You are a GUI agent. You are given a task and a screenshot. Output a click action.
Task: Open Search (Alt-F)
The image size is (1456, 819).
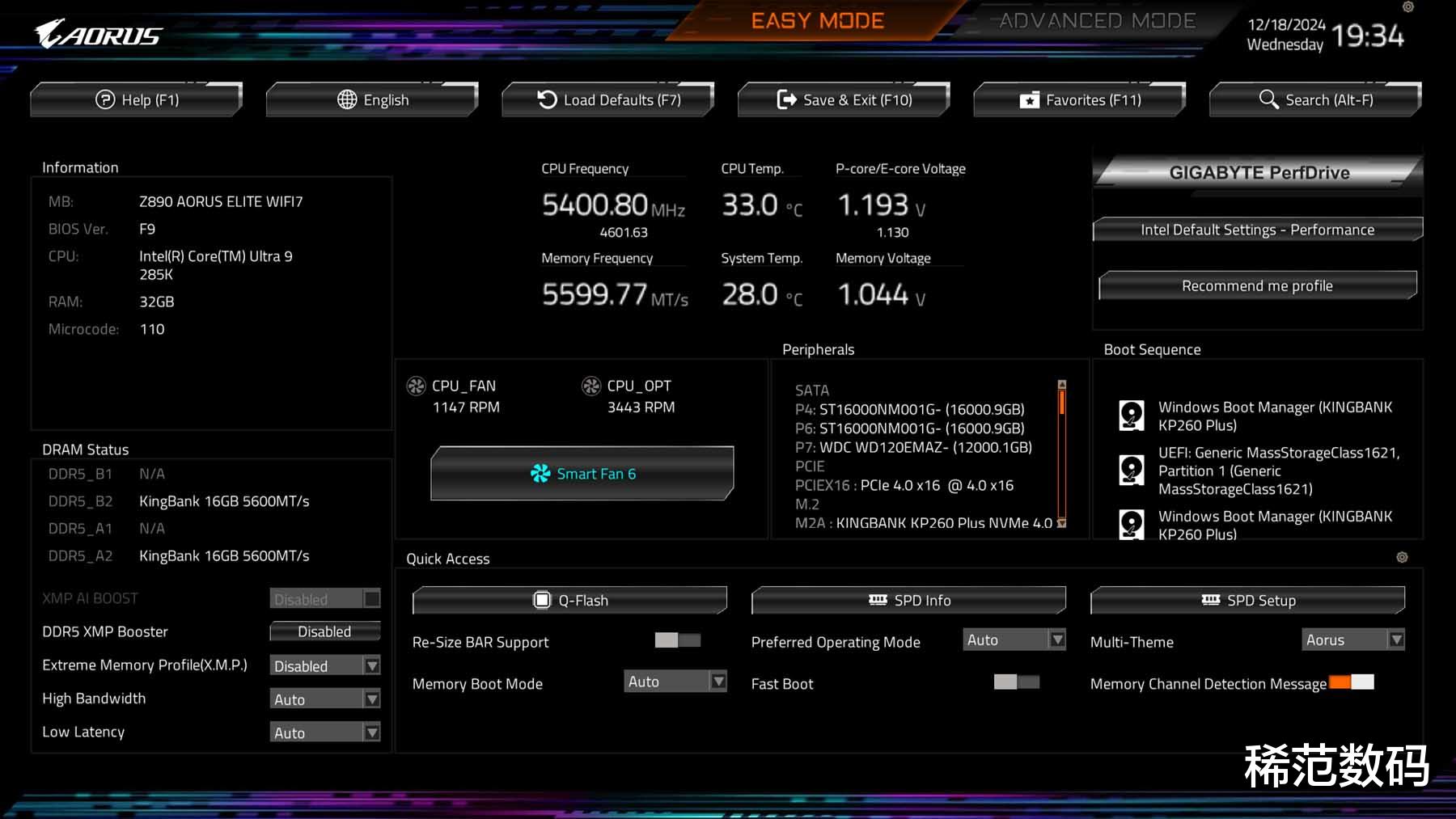(1315, 99)
